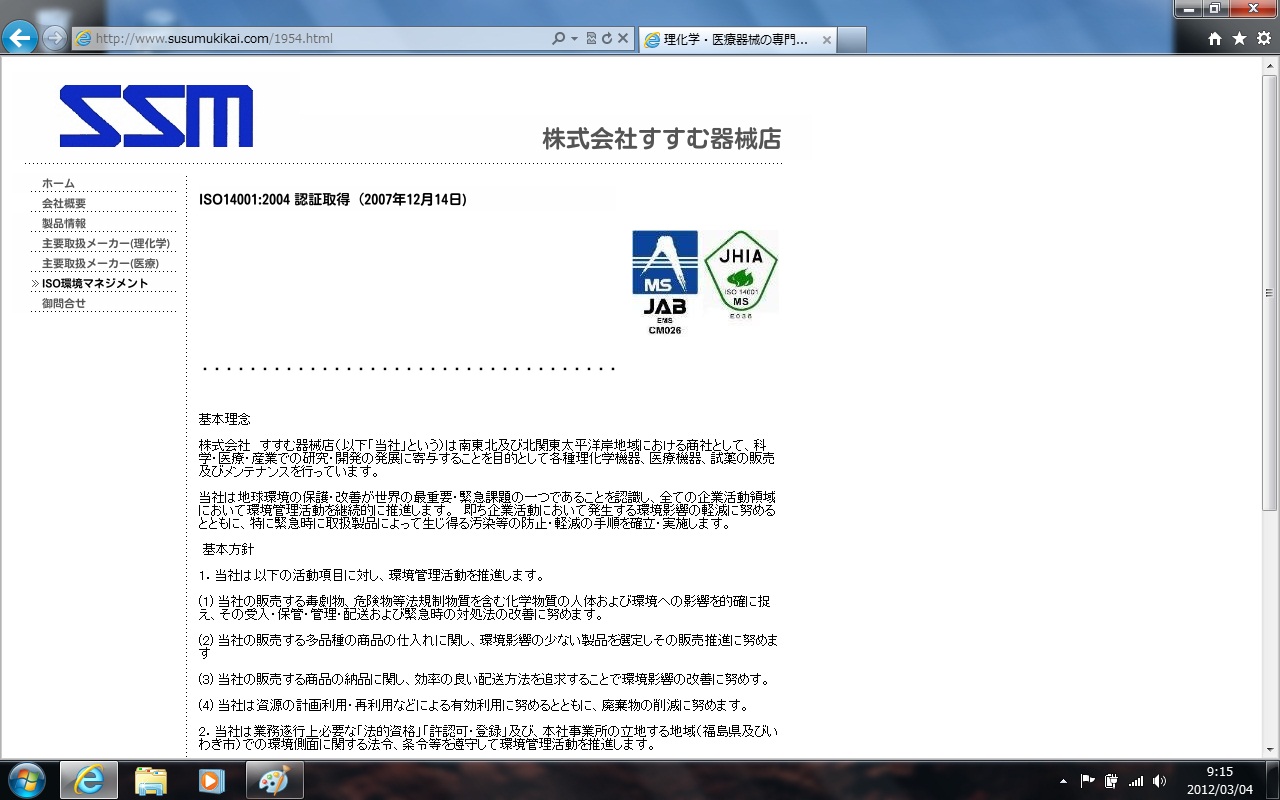Open the ホーム navigation link
The width and height of the screenshot is (1280, 800).
click(58, 184)
